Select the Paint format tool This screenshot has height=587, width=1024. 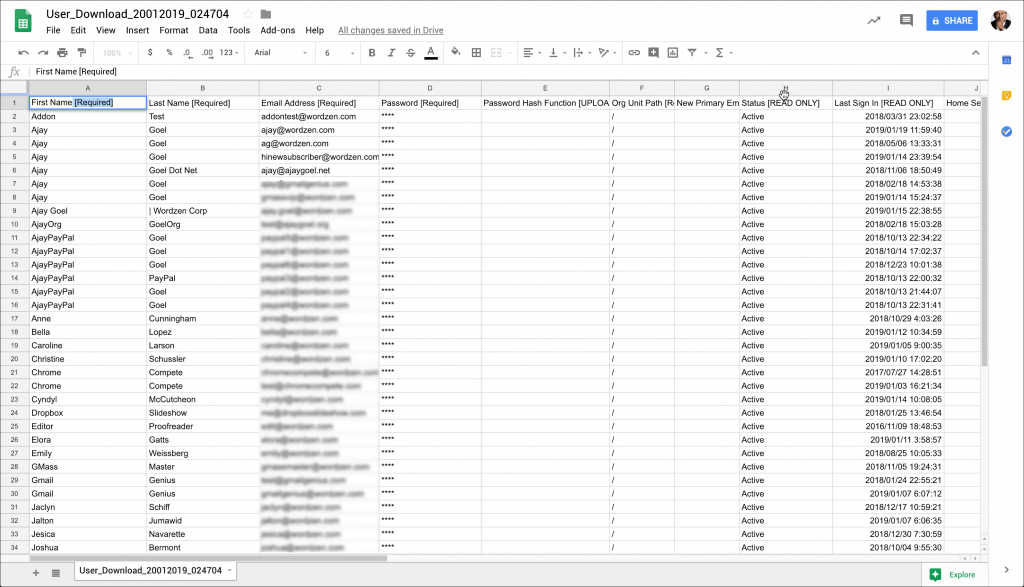tap(80, 52)
